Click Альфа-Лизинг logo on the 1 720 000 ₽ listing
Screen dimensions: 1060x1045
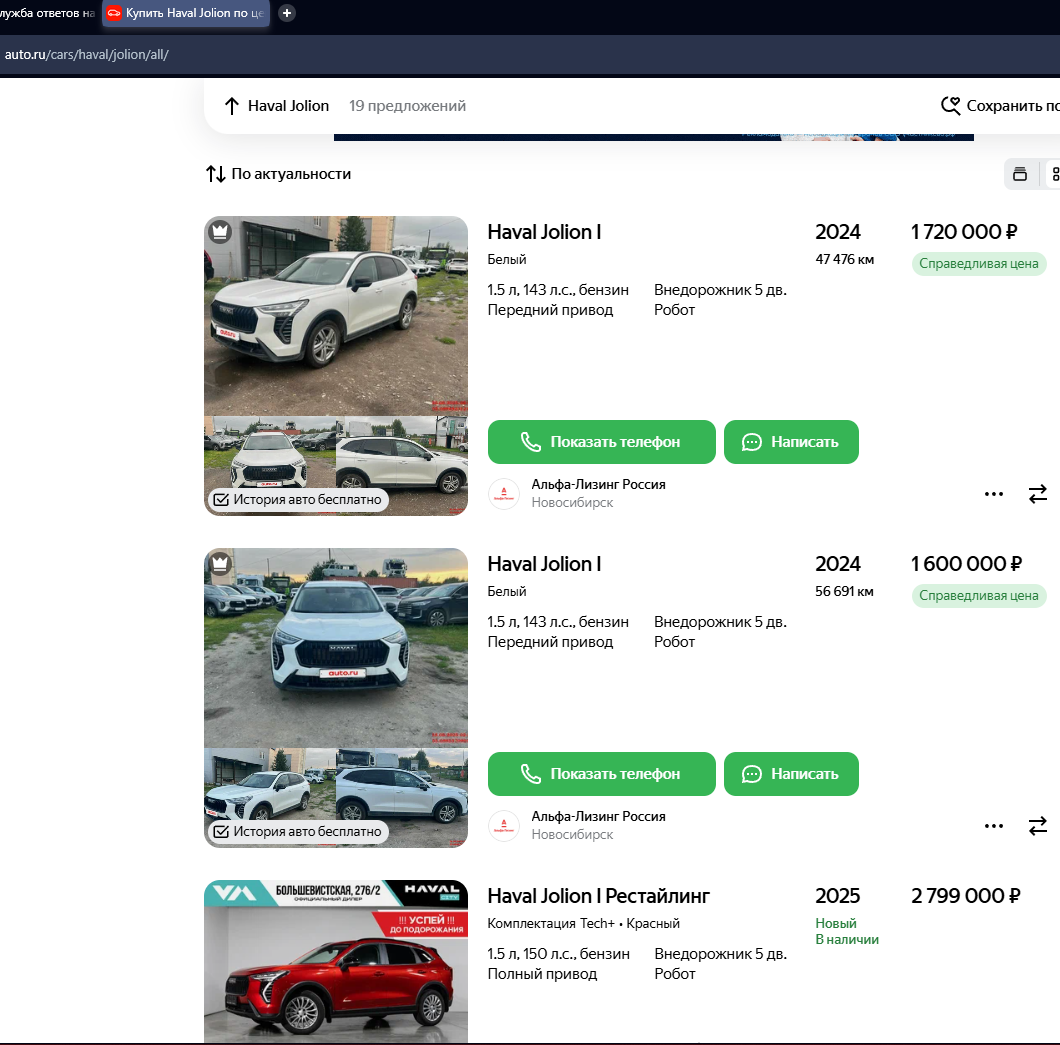click(504, 494)
